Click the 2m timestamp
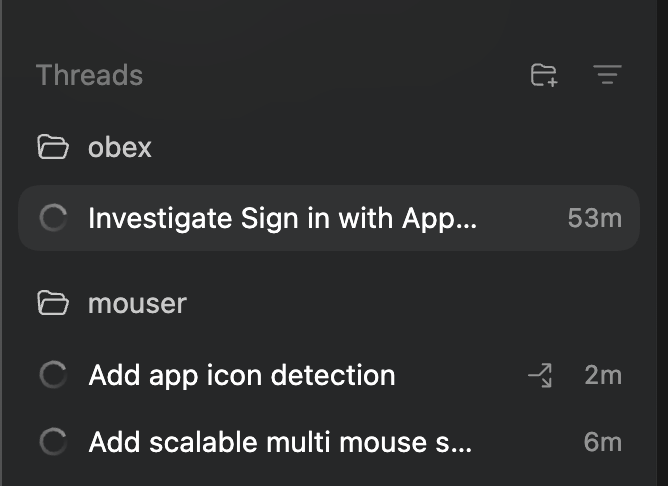 coord(603,376)
